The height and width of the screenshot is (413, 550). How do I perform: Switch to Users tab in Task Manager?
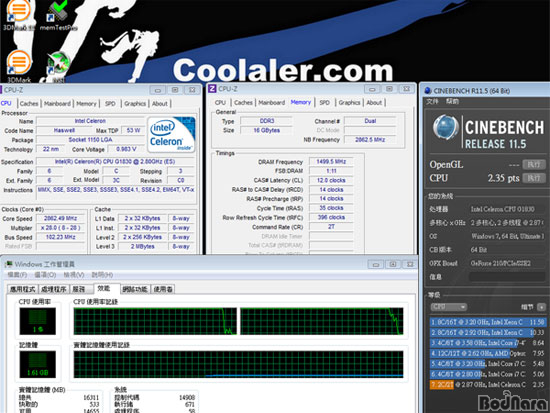tap(163, 289)
